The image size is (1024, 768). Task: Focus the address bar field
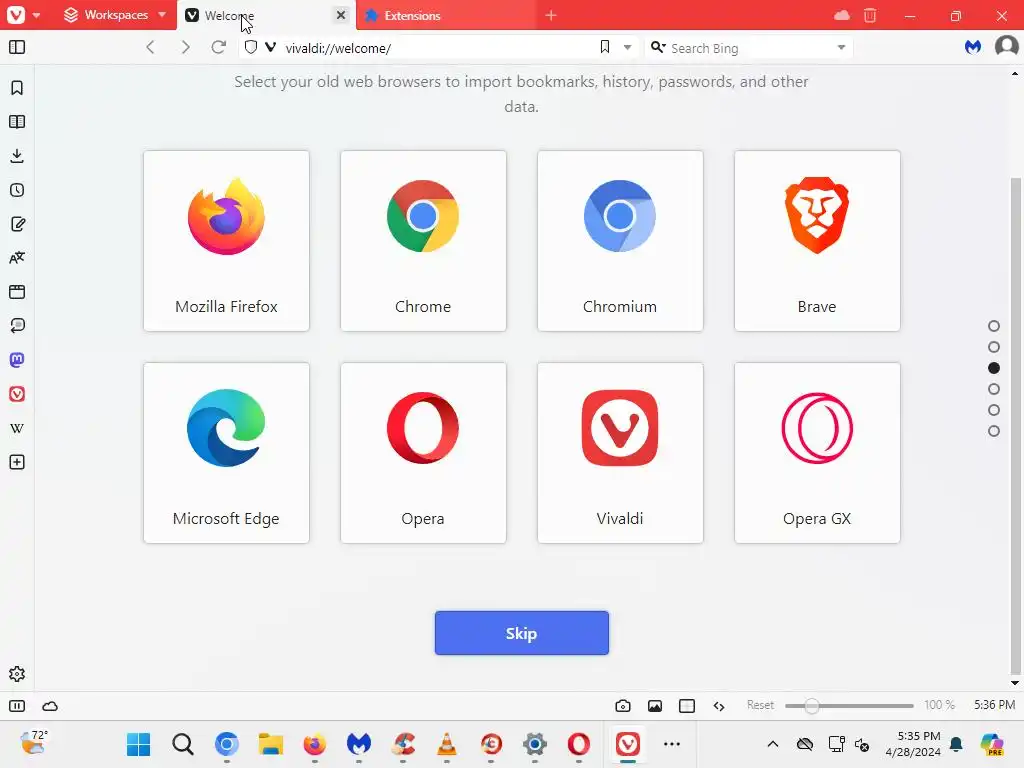click(438, 48)
